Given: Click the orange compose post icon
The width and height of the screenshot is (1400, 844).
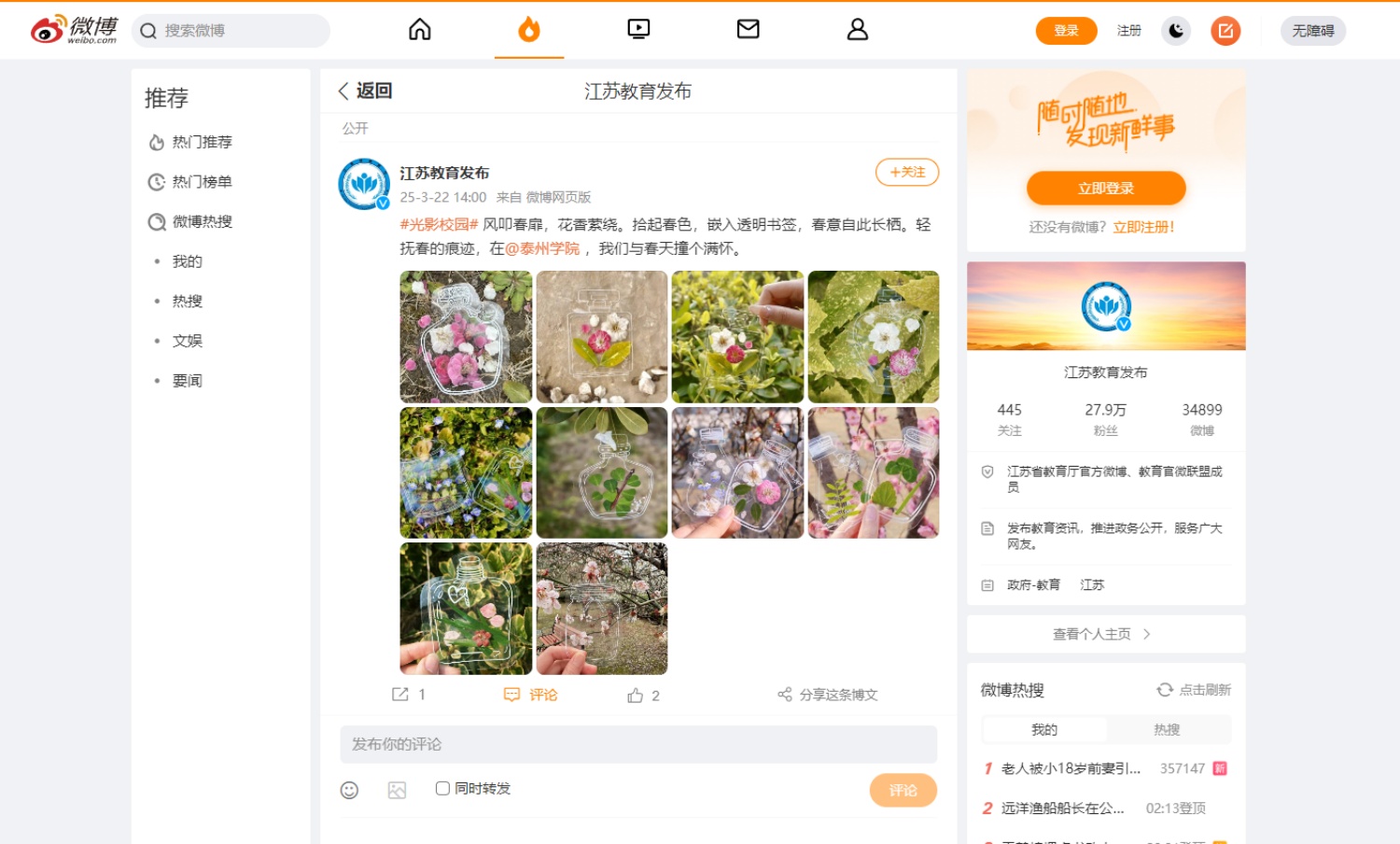Looking at the screenshot, I should tap(1225, 31).
